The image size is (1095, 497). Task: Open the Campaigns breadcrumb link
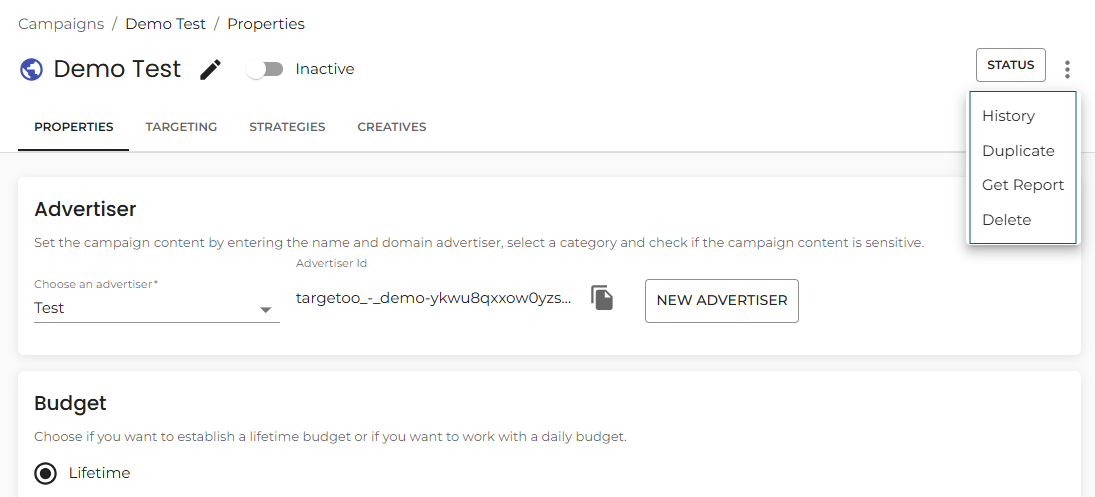click(x=61, y=24)
